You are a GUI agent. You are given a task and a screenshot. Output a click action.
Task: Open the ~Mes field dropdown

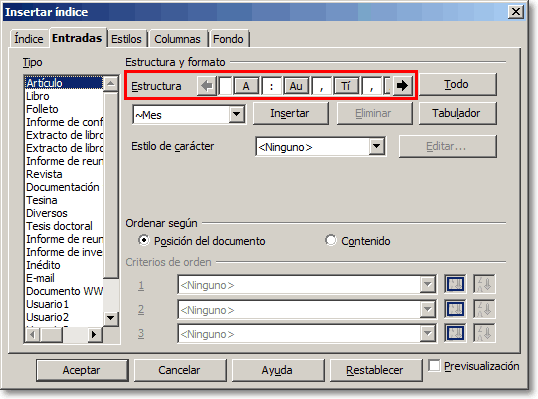click(x=236, y=114)
